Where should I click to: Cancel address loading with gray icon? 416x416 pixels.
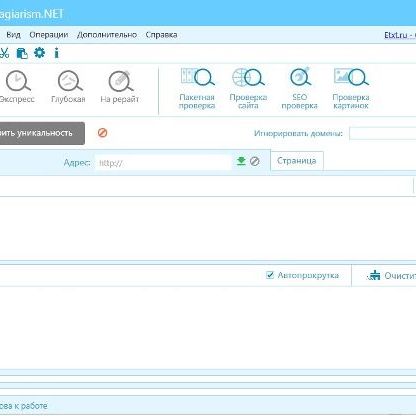[x=255, y=161]
